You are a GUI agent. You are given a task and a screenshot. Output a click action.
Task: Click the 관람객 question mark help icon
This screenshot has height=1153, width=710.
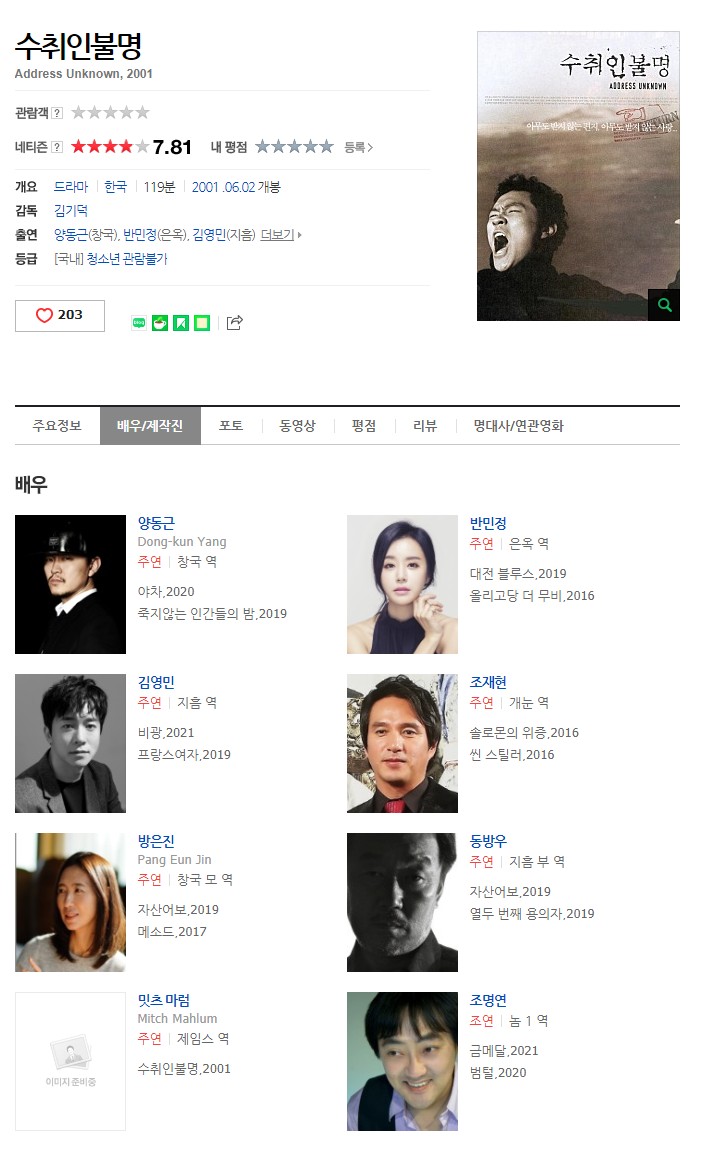[57, 113]
